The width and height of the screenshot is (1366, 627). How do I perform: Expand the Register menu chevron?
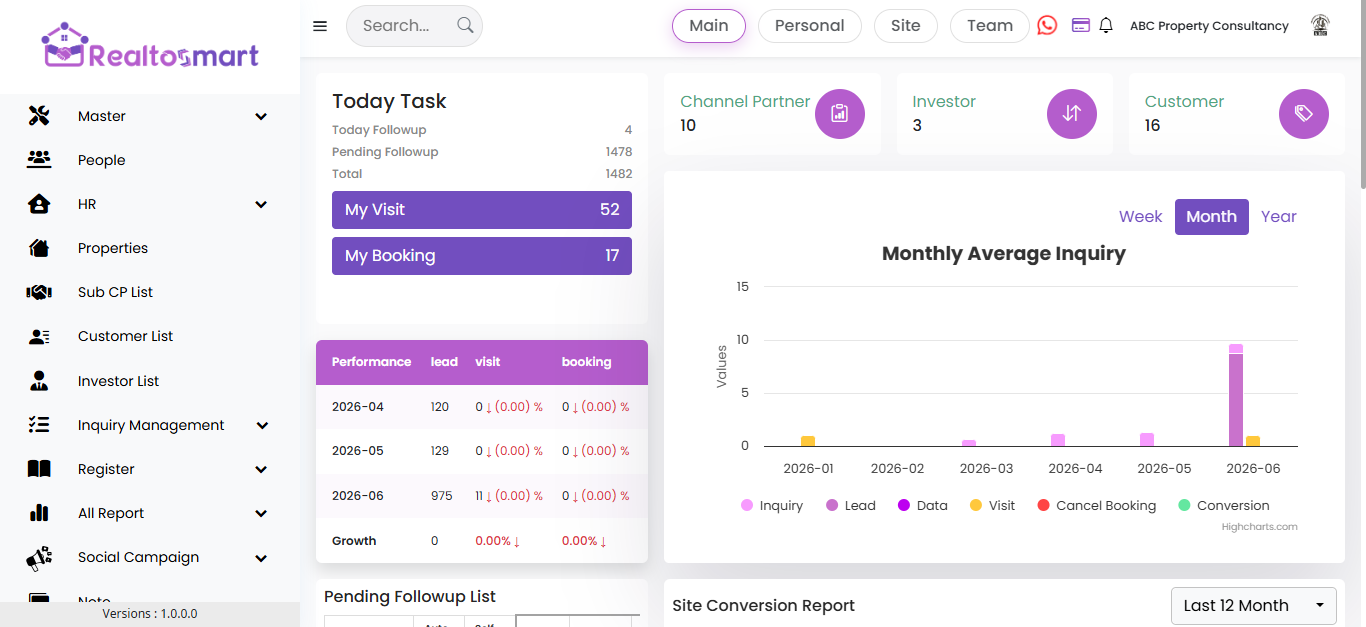(x=261, y=469)
